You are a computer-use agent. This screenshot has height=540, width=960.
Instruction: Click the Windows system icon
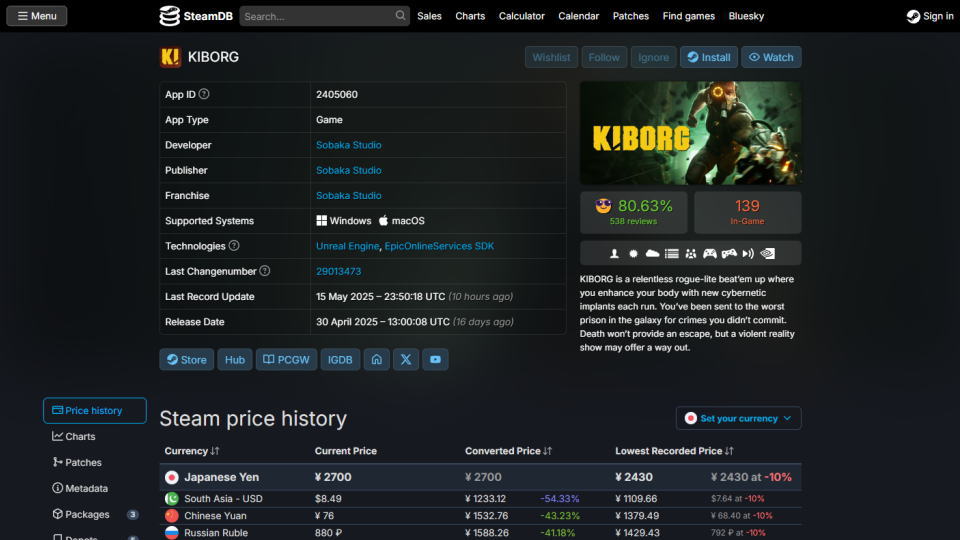pyautogui.click(x=321, y=220)
